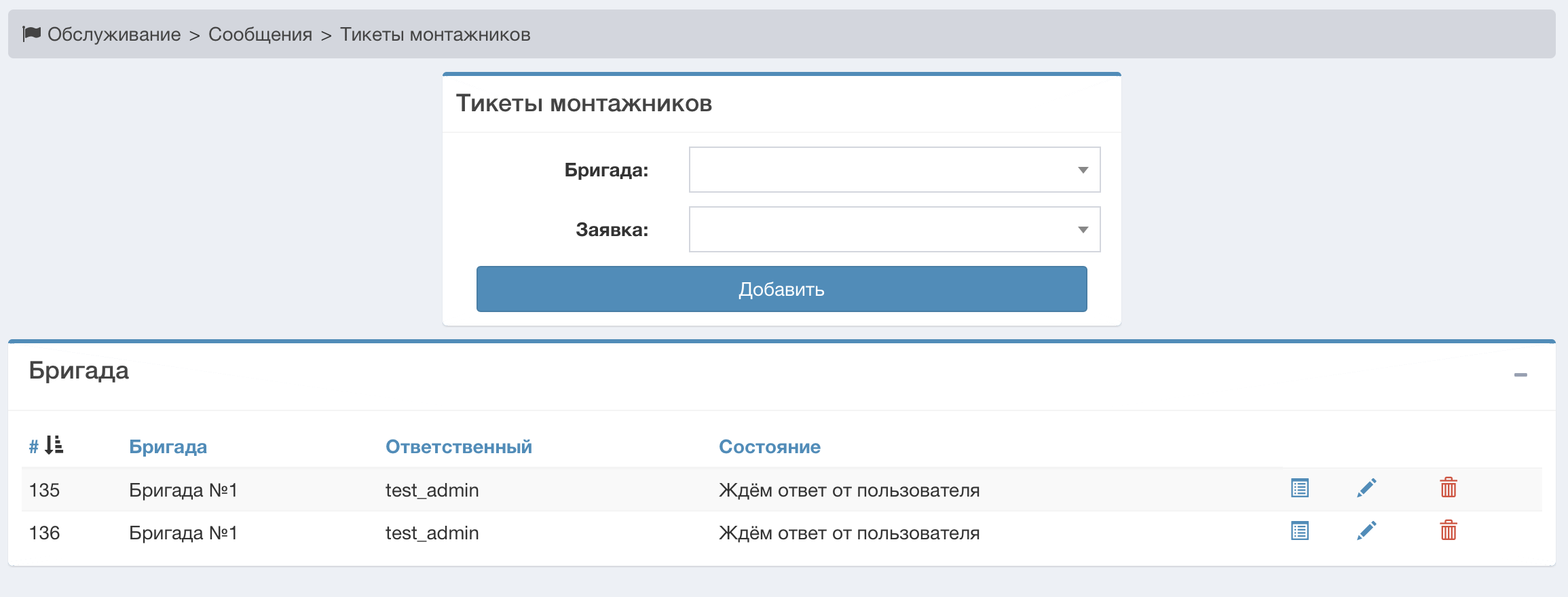Open the Заявка dropdown list
The height and width of the screenshot is (597, 1568).
[894, 229]
